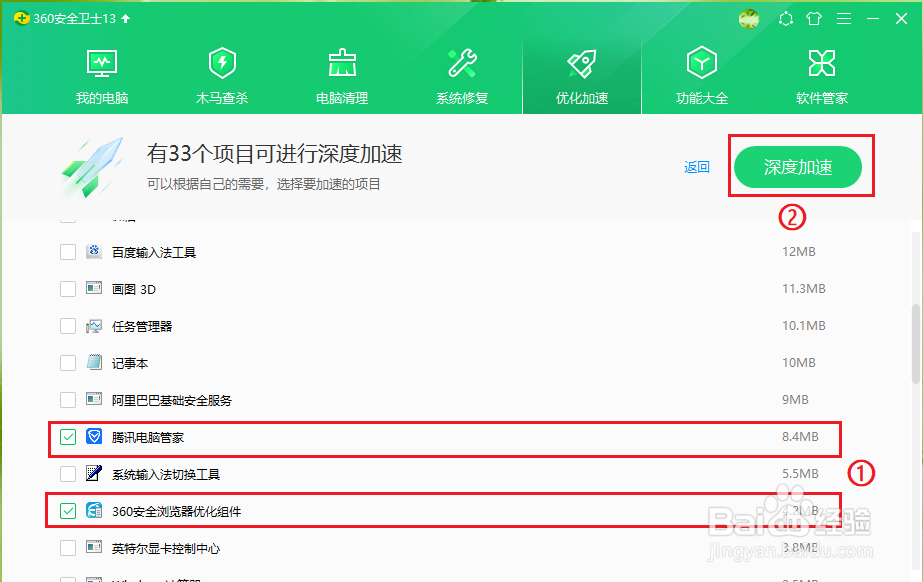Click the 深度加速 button
Viewport: 923px width, 582px height.
pos(798,167)
